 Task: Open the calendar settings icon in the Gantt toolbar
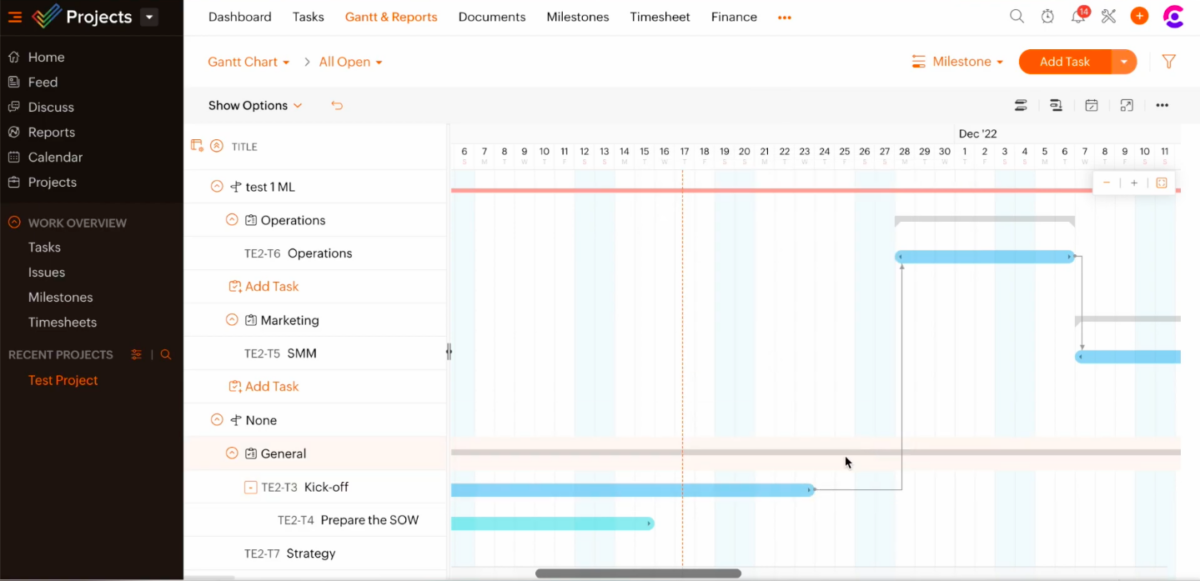[1091, 105]
